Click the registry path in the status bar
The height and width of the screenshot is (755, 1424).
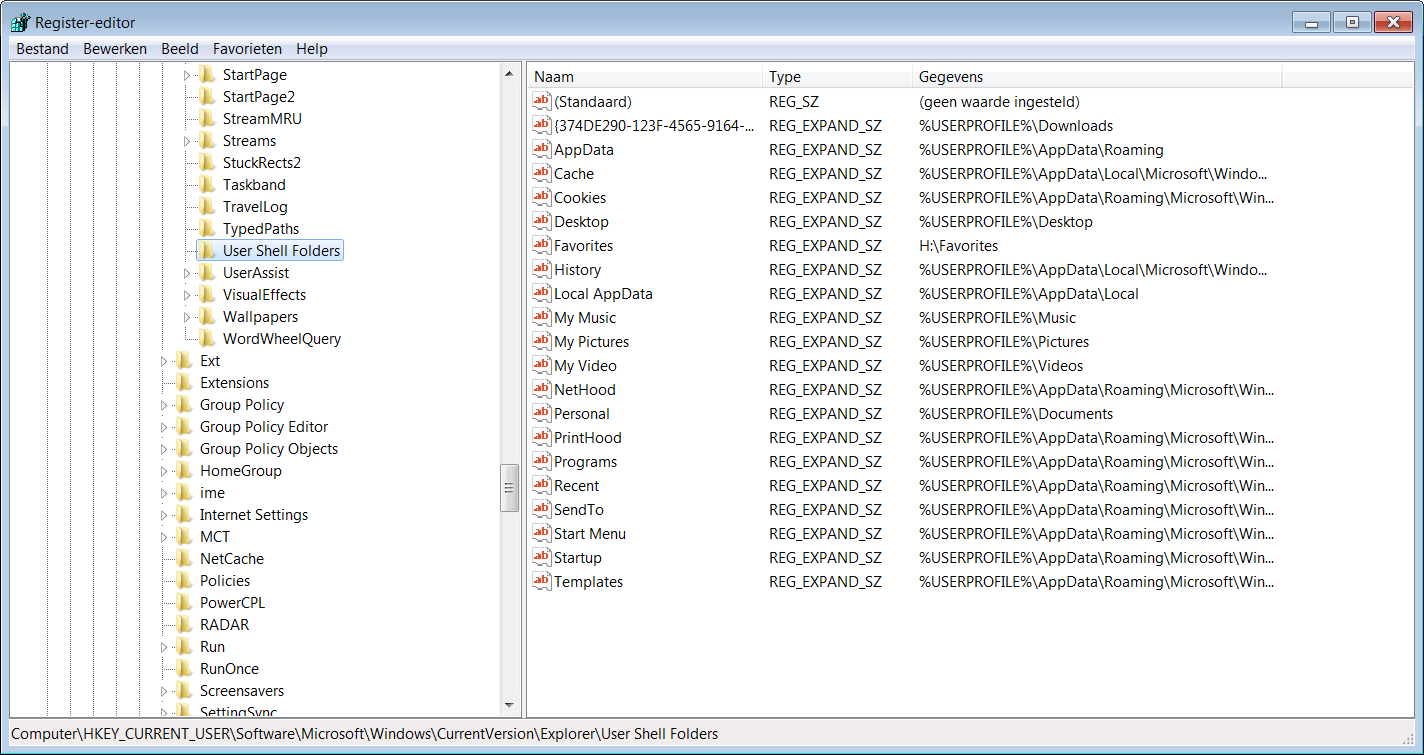[x=365, y=733]
